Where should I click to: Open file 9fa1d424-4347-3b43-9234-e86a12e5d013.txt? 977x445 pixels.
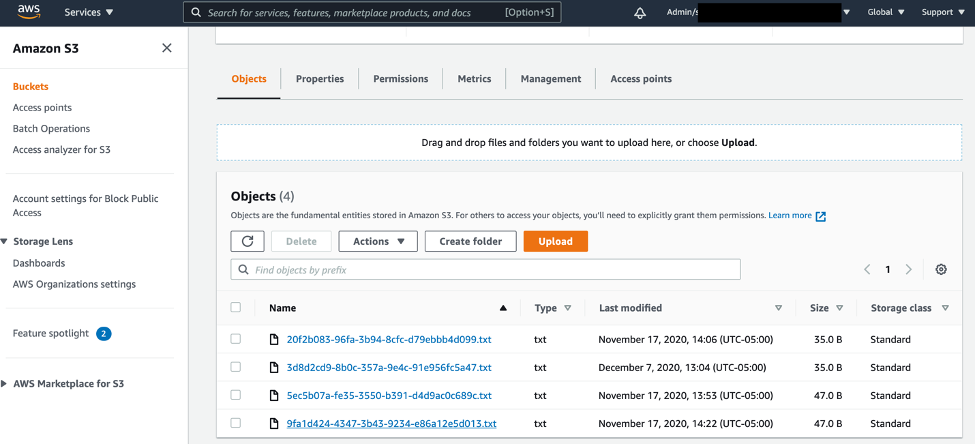pos(391,424)
